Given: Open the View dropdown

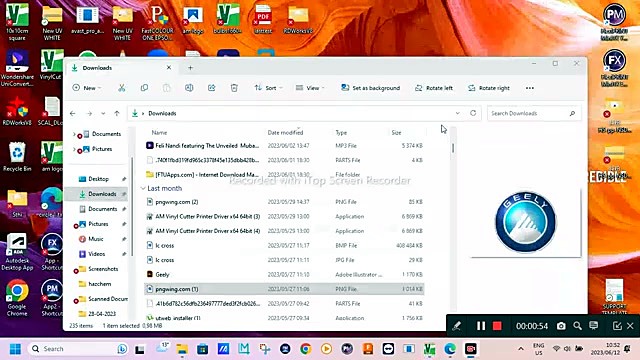Looking at the screenshot, I should (310, 88).
